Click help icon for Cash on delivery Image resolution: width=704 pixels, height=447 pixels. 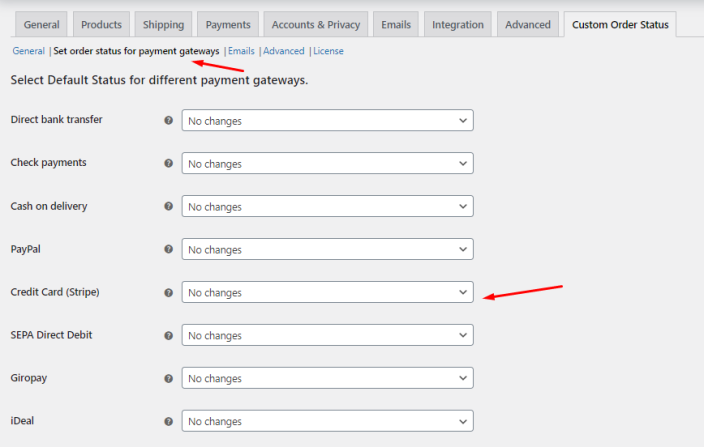[x=168, y=207]
